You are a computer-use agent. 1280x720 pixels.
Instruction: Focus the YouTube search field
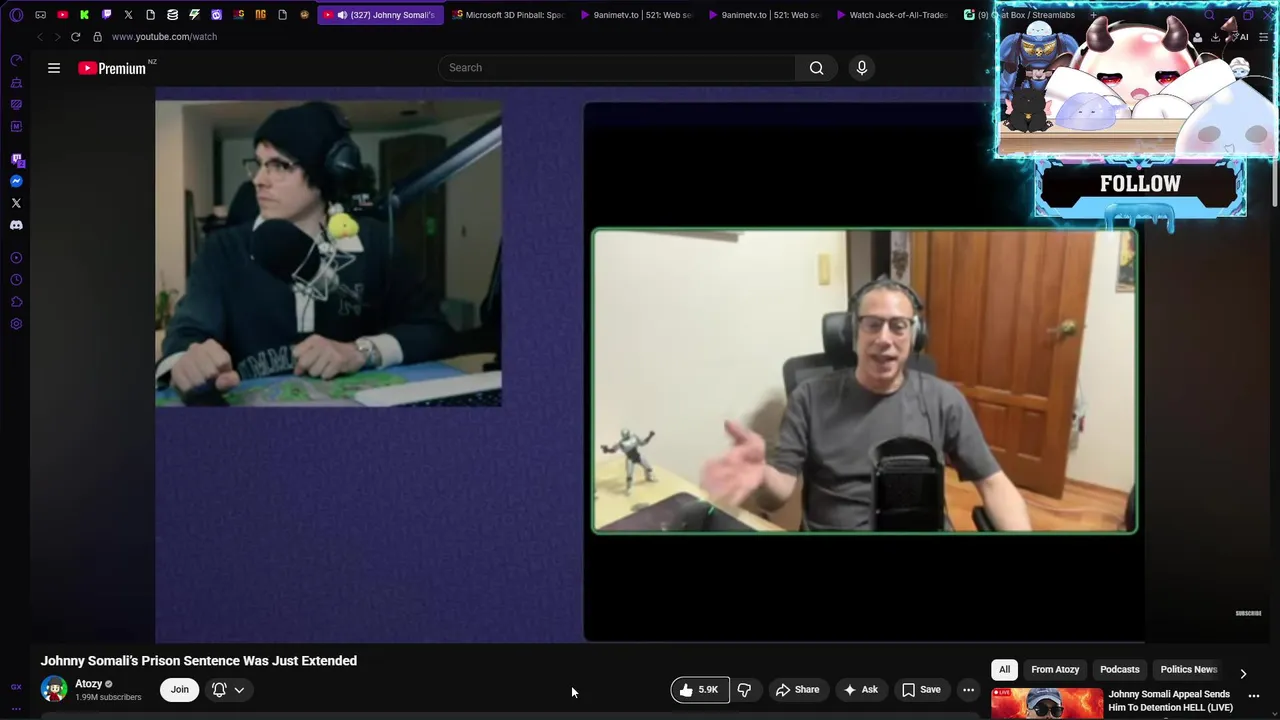tap(617, 68)
